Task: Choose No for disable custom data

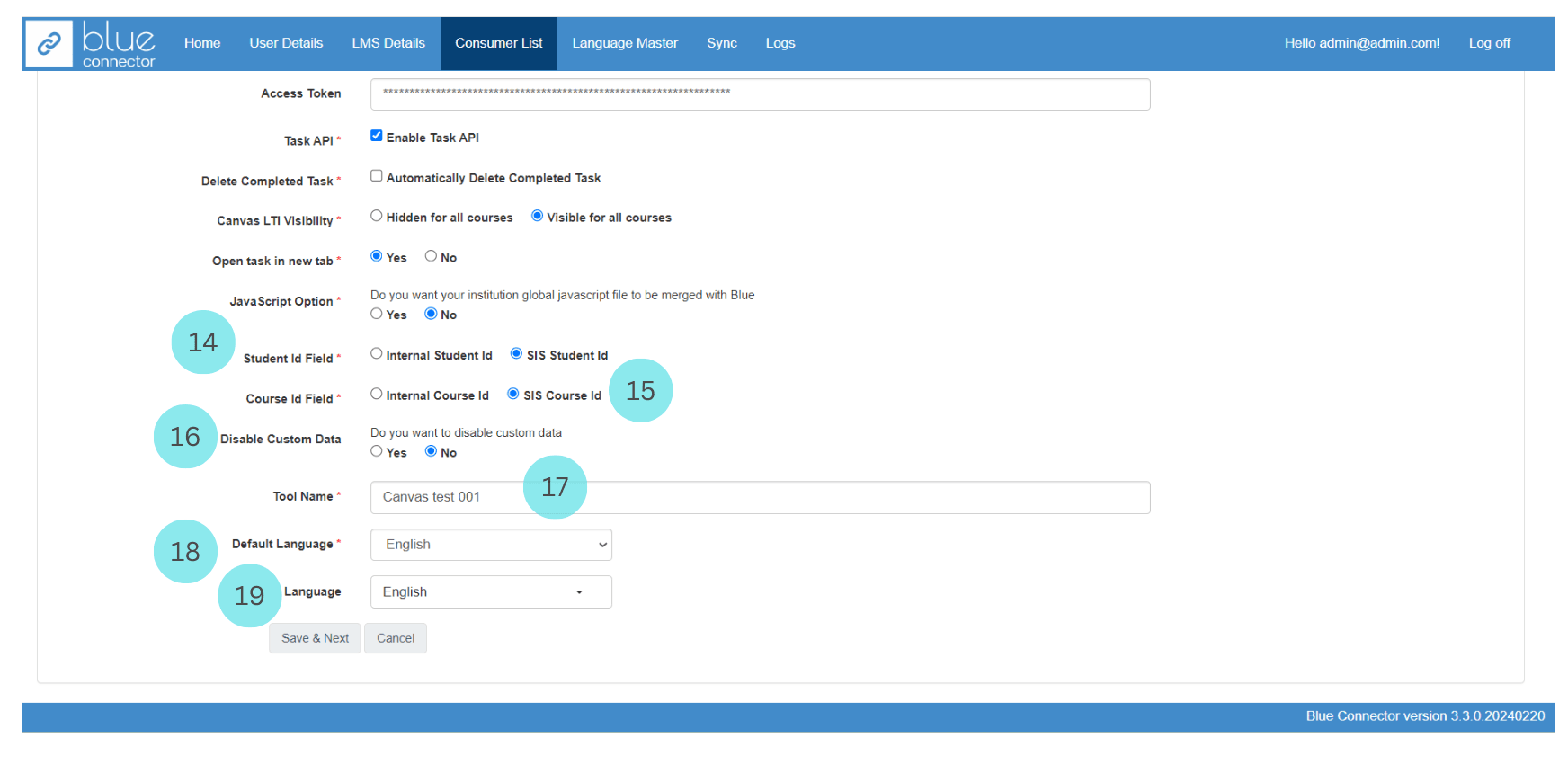Action: pyautogui.click(x=431, y=451)
